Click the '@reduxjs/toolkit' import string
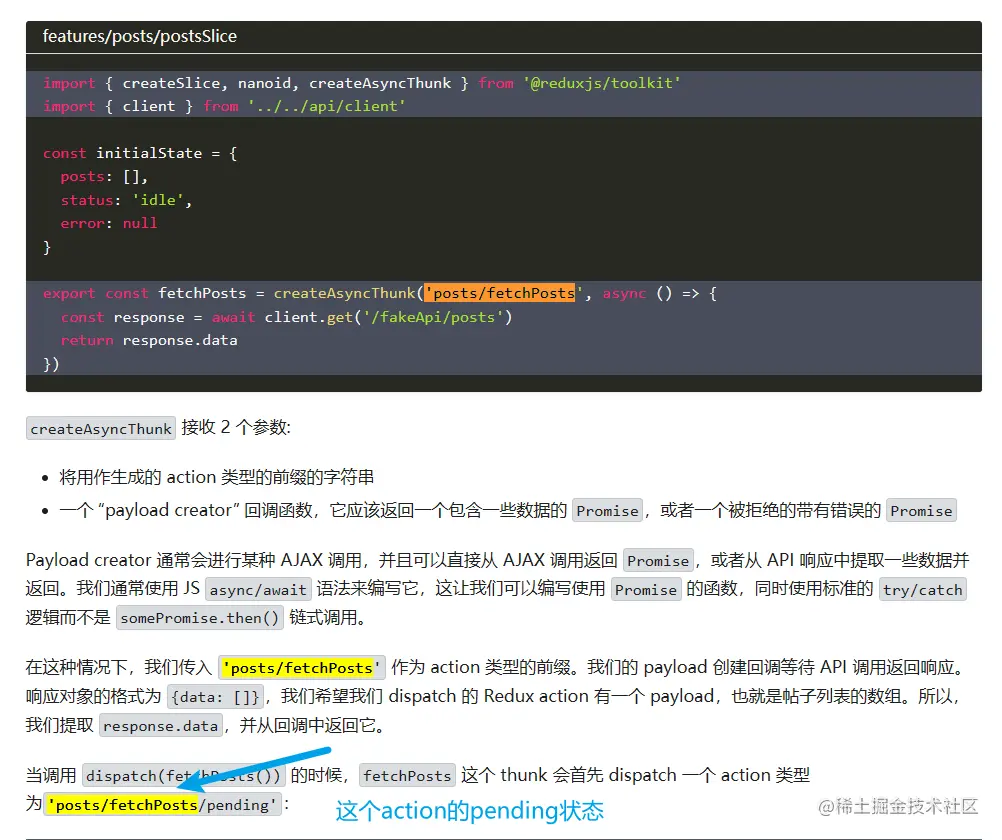 tap(602, 83)
